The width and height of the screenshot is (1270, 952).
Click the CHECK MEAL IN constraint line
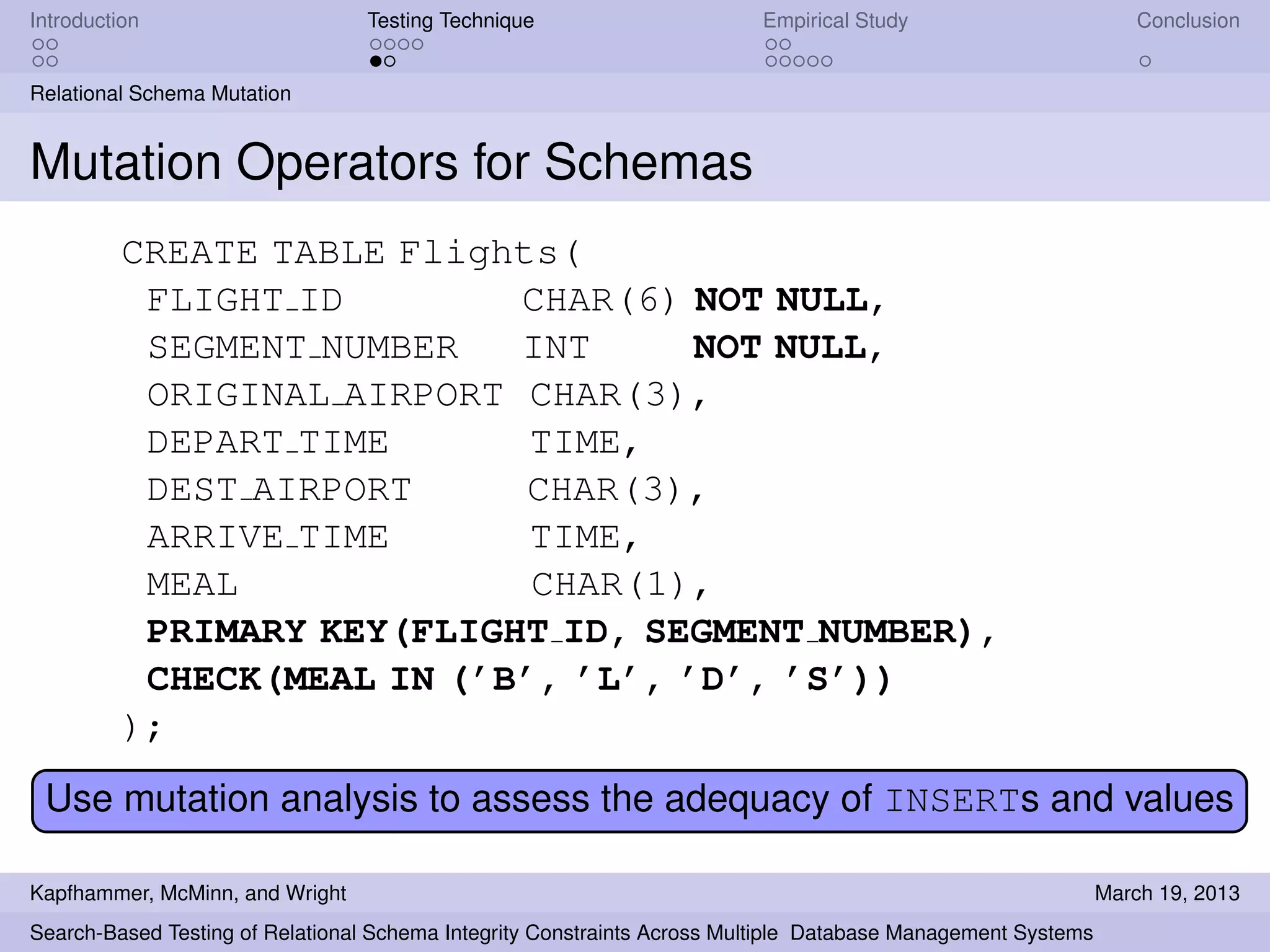tap(518, 680)
